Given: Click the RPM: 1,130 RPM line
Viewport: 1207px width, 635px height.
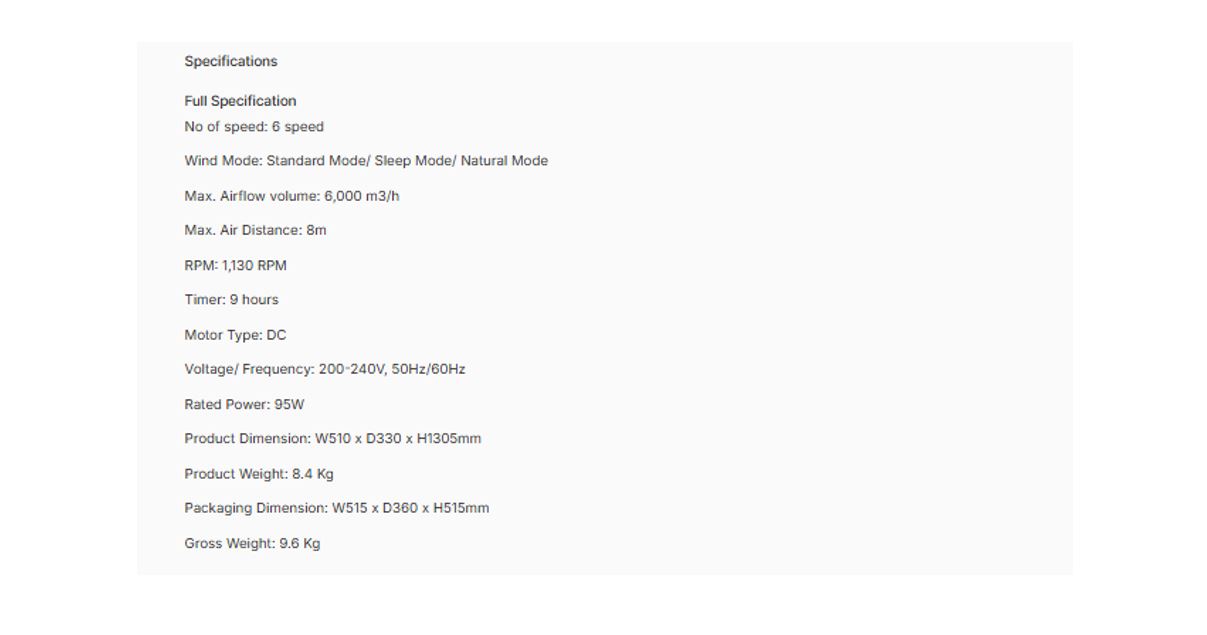Looking at the screenshot, I should click(235, 265).
